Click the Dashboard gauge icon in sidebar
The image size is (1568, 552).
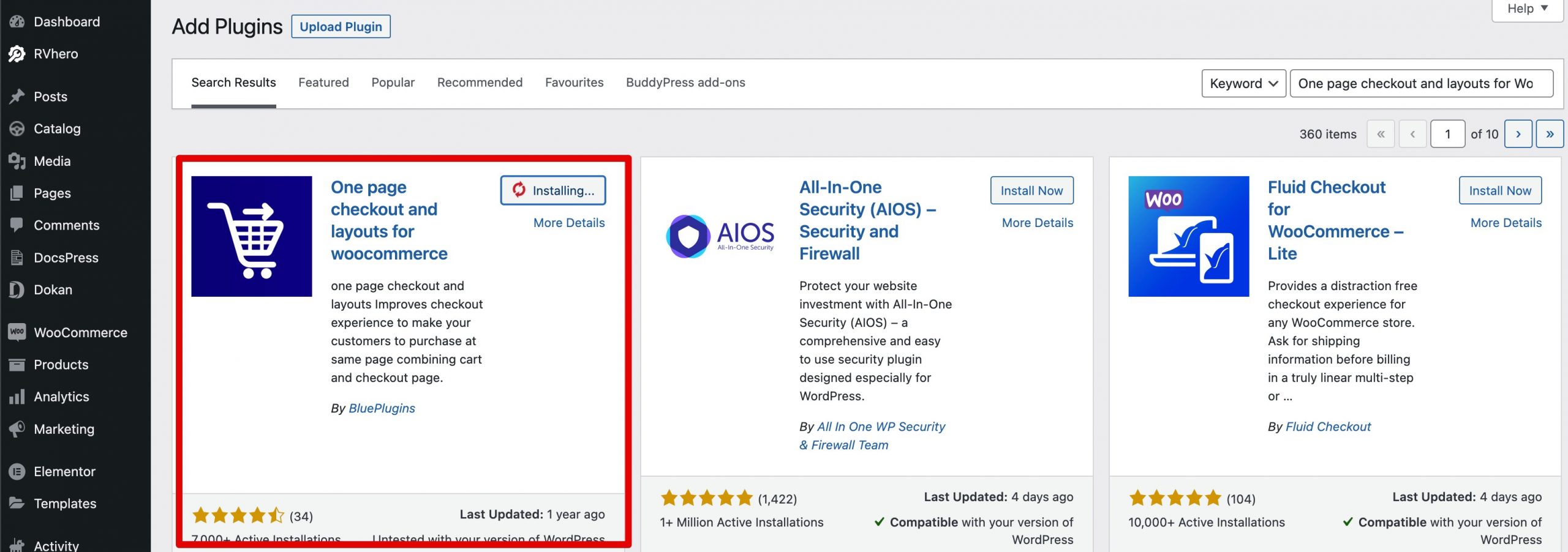[x=17, y=21]
